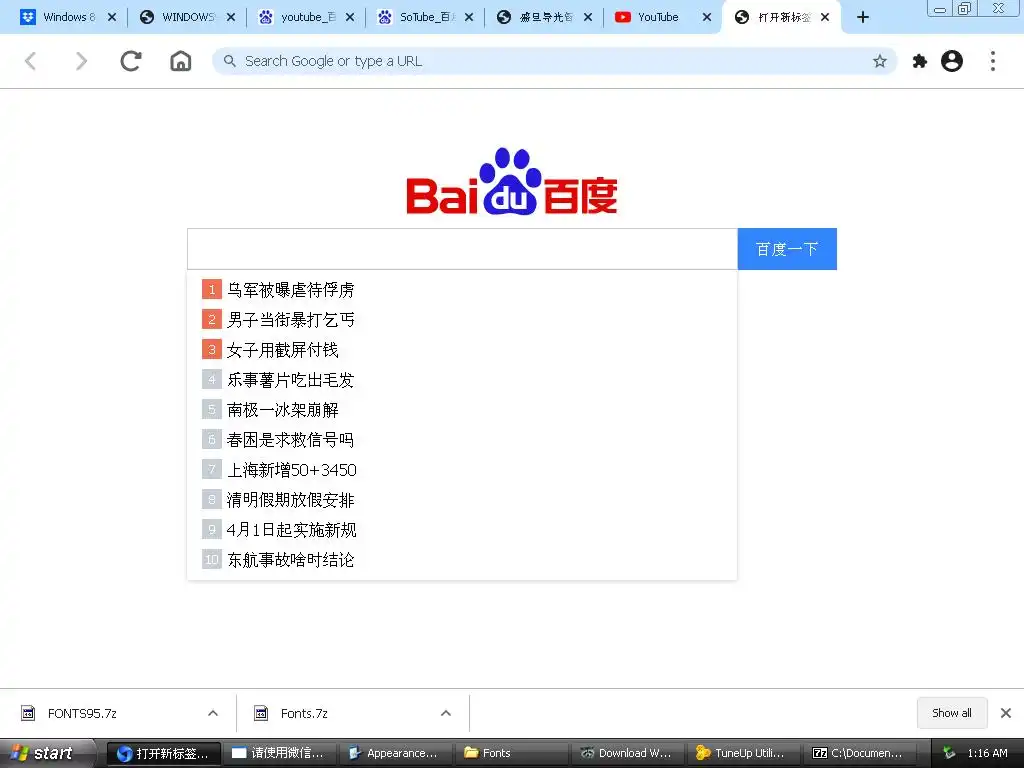1024x768 pixels.
Task: Switch to Download W... taskbar window
Action: click(x=628, y=753)
